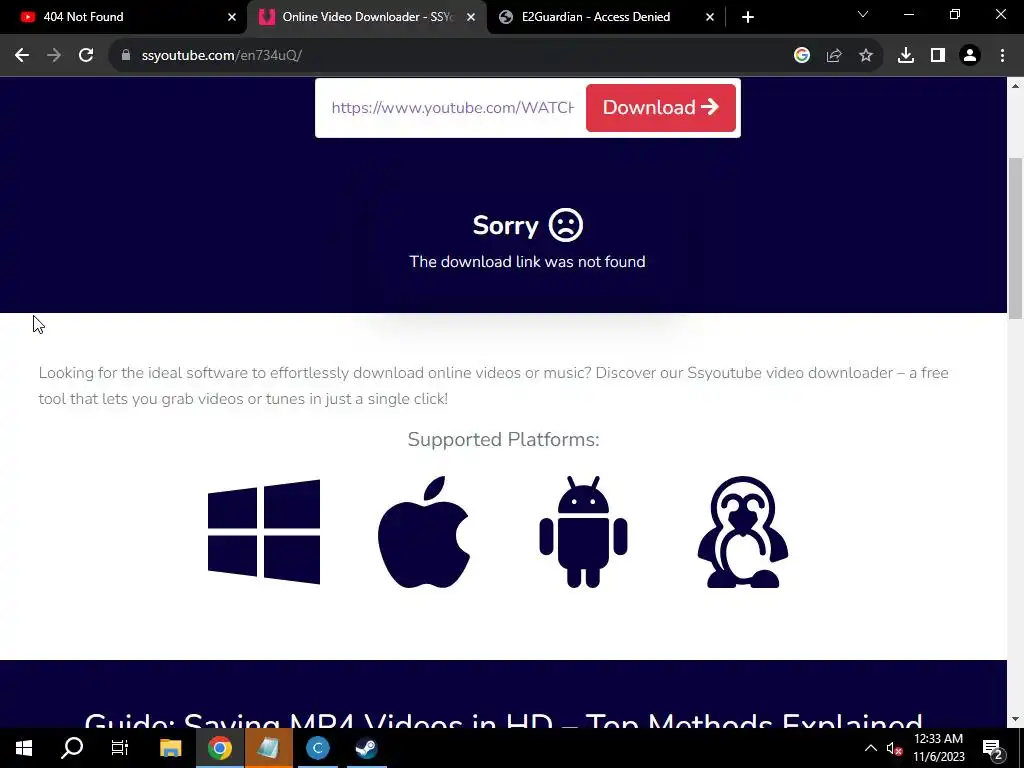Click the red Download button
This screenshot has width=1024, height=768.
click(x=661, y=108)
